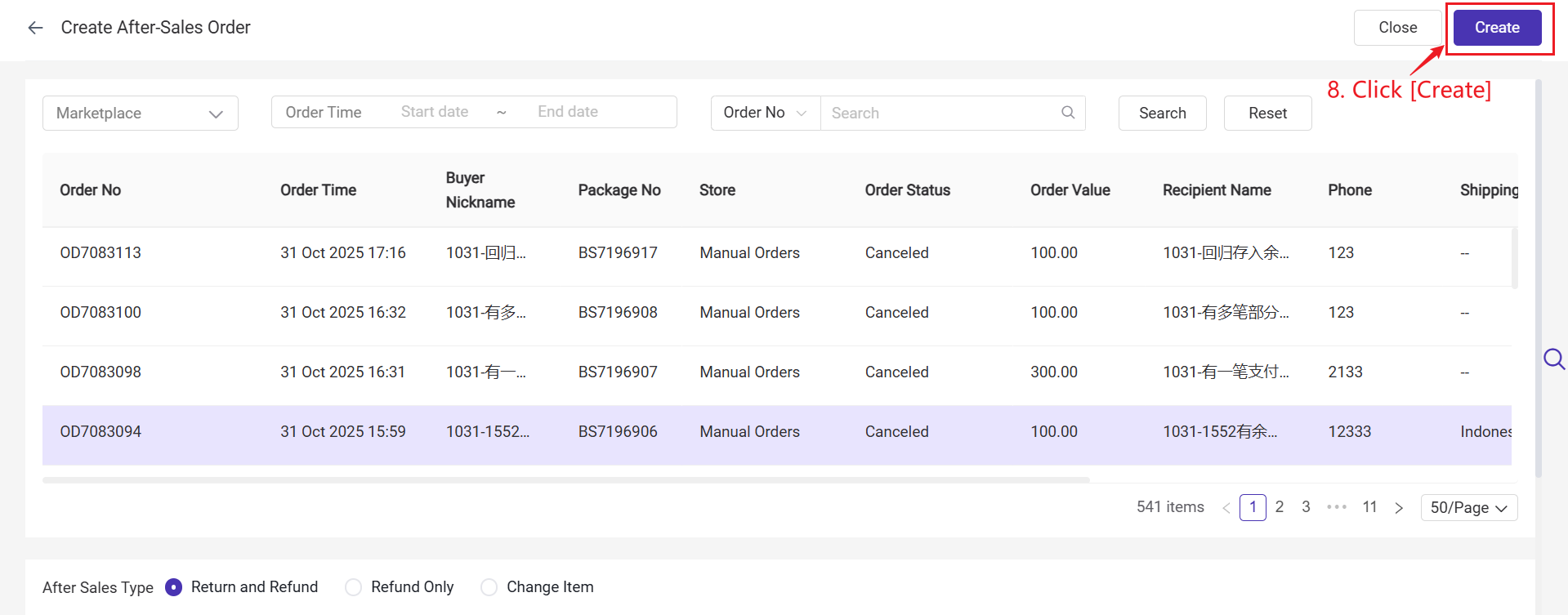The height and width of the screenshot is (615, 1568).
Task: Choose Change Item after-sales type
Action: pyautogui.click(x=489, y=587)
